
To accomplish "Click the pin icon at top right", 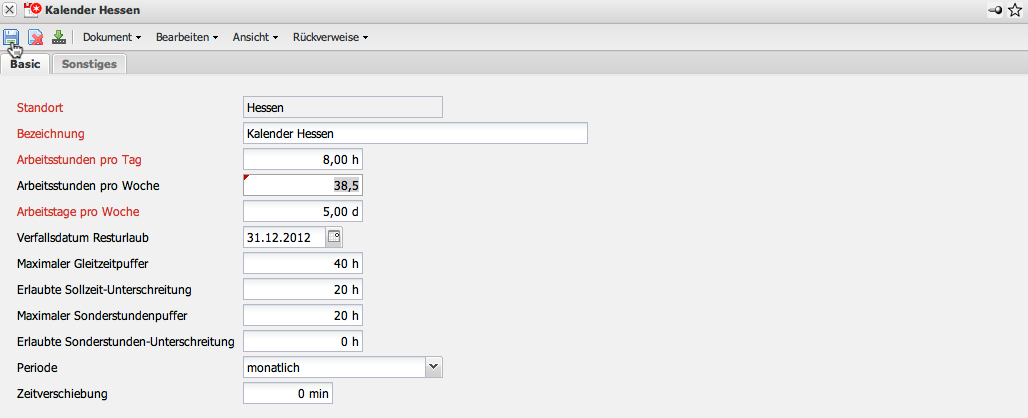I will point(995,9).
